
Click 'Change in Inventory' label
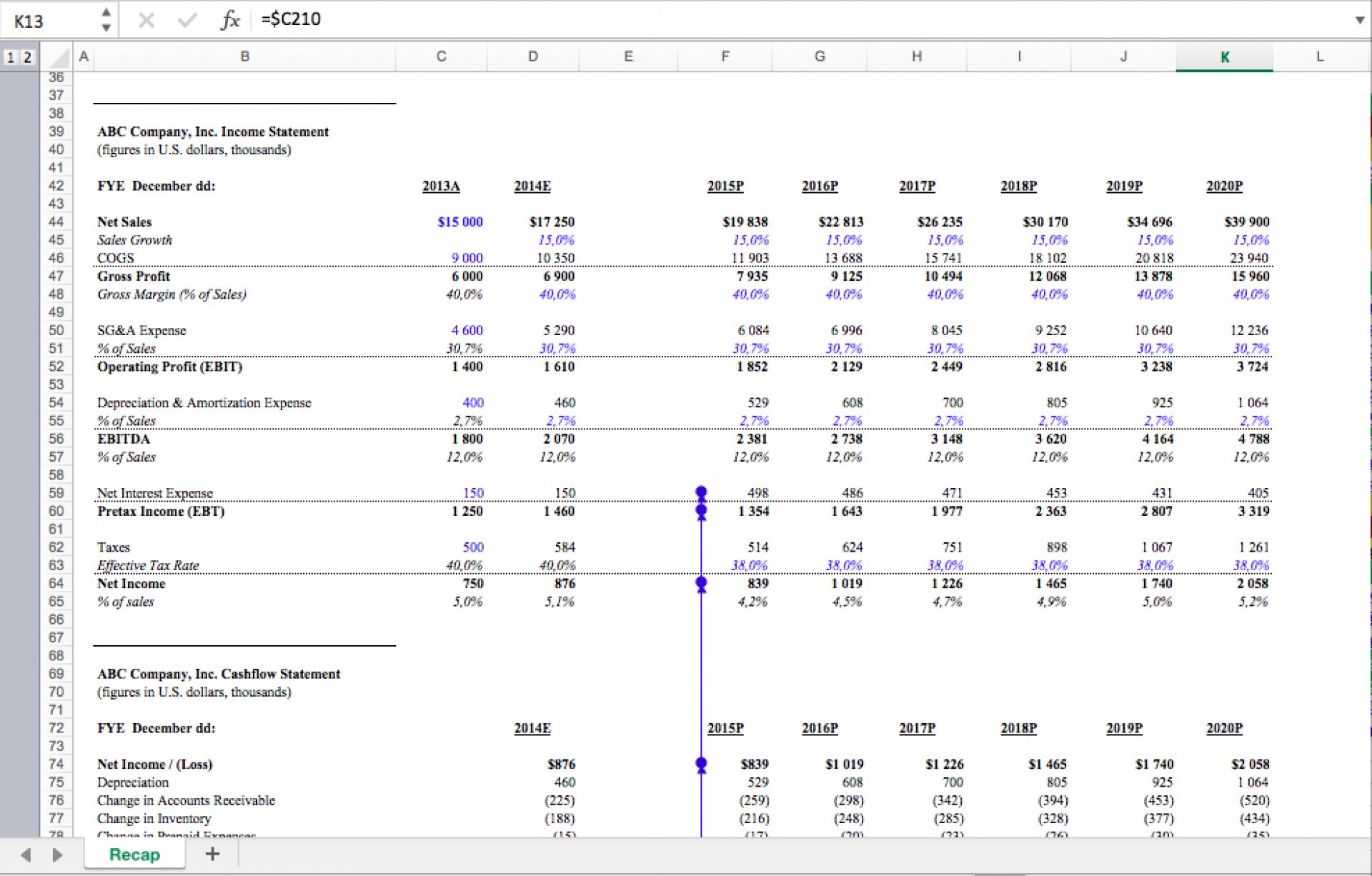[x=154, y=819]
